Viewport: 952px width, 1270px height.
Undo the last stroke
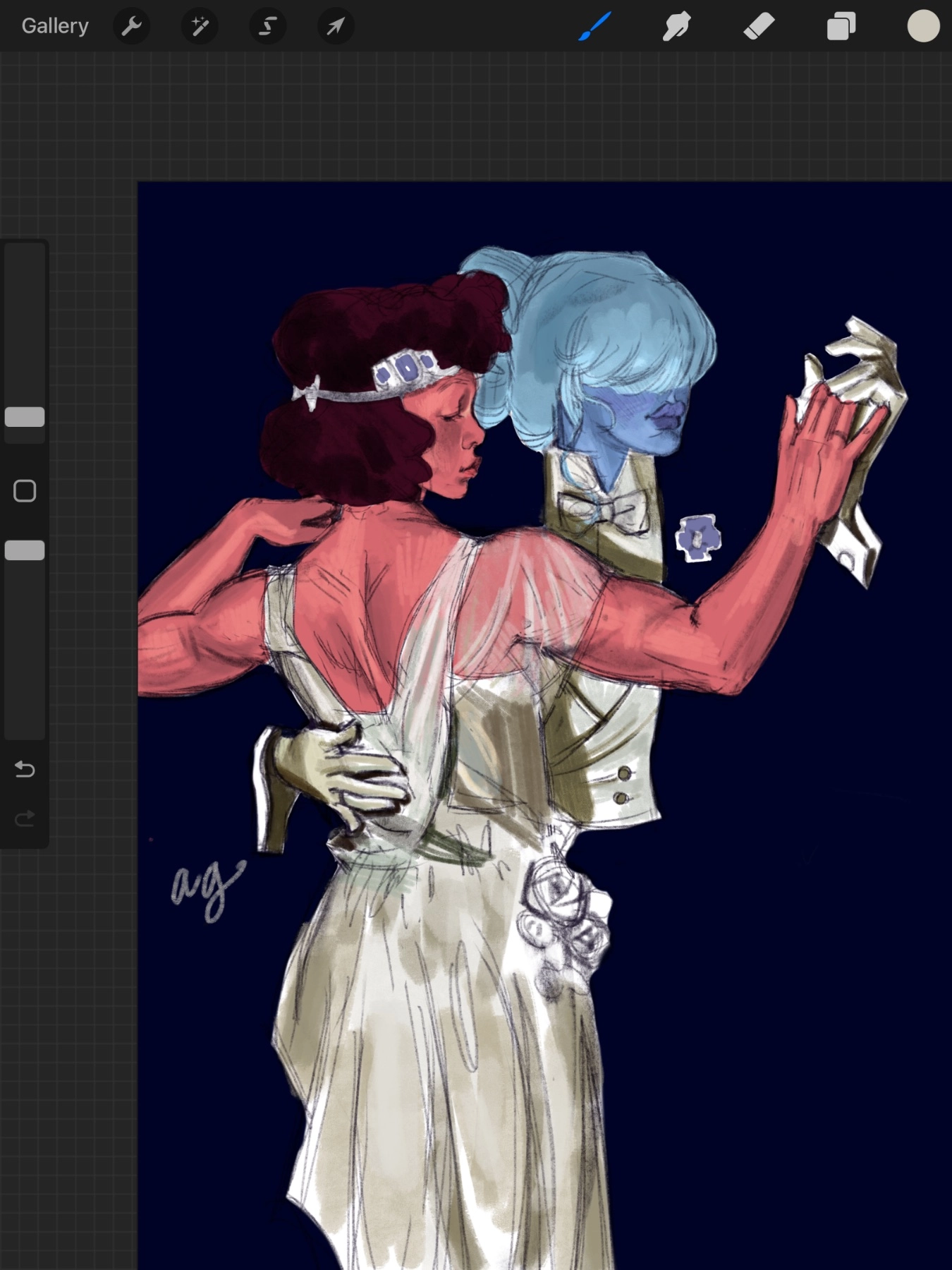pyautogui.click(x=25, y=768)
